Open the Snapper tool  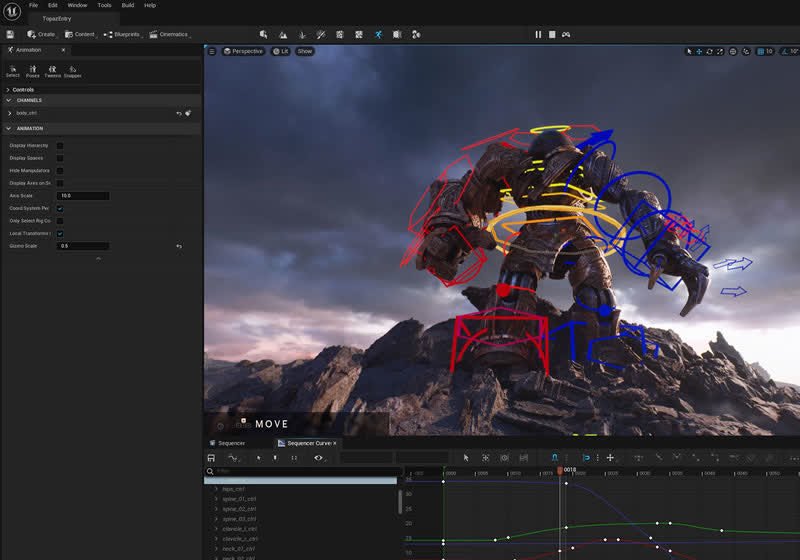[72, 71]
